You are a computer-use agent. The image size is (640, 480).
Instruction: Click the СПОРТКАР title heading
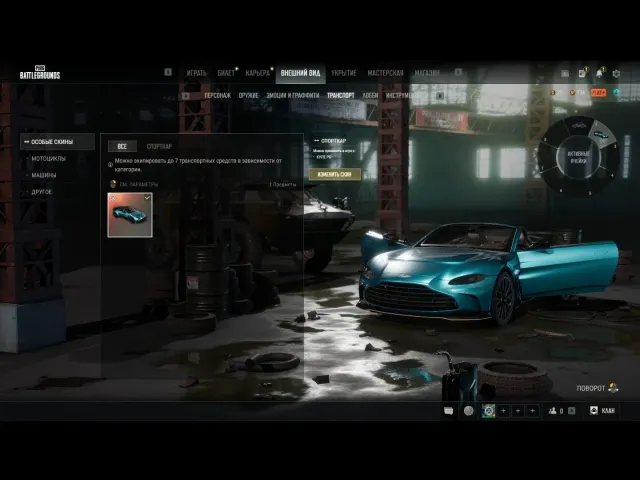click(333, 141)
